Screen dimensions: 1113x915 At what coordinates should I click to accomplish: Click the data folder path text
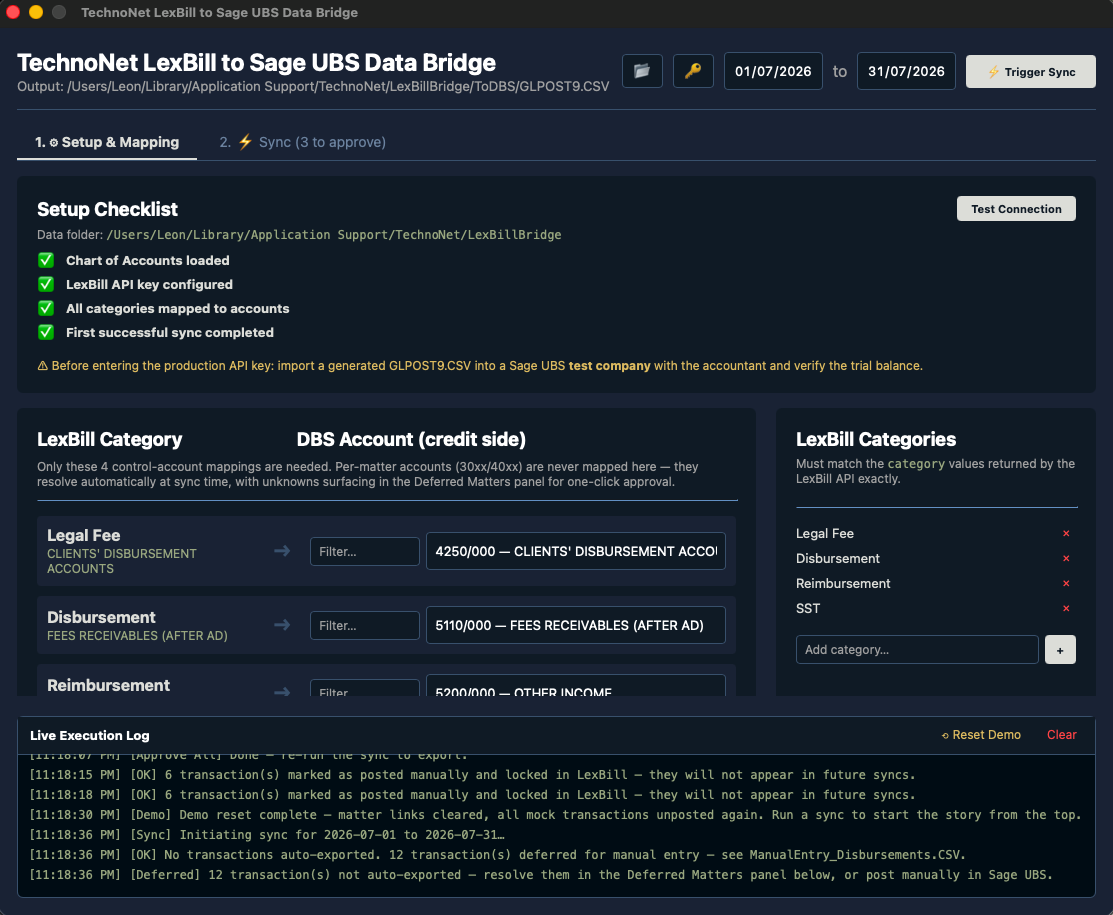point(334,235)
